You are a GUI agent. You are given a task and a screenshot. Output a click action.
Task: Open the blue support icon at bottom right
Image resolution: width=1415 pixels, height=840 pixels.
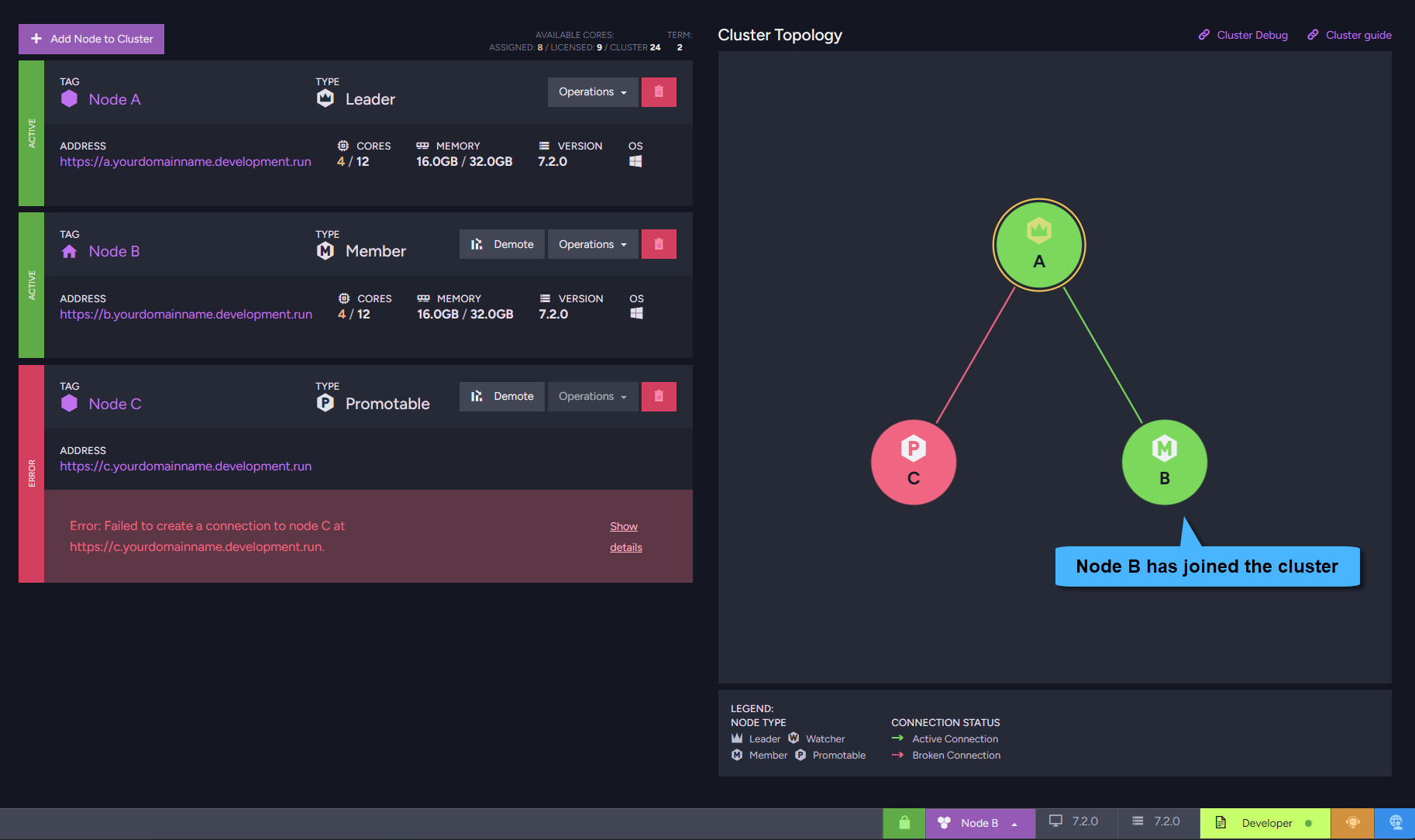pyautogui.click(x=1395, y=823)
